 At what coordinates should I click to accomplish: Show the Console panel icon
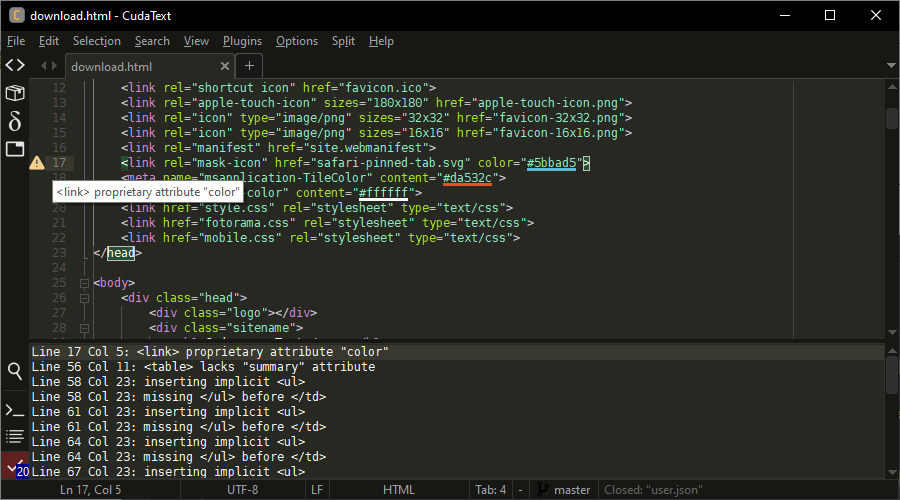(15, 410)
